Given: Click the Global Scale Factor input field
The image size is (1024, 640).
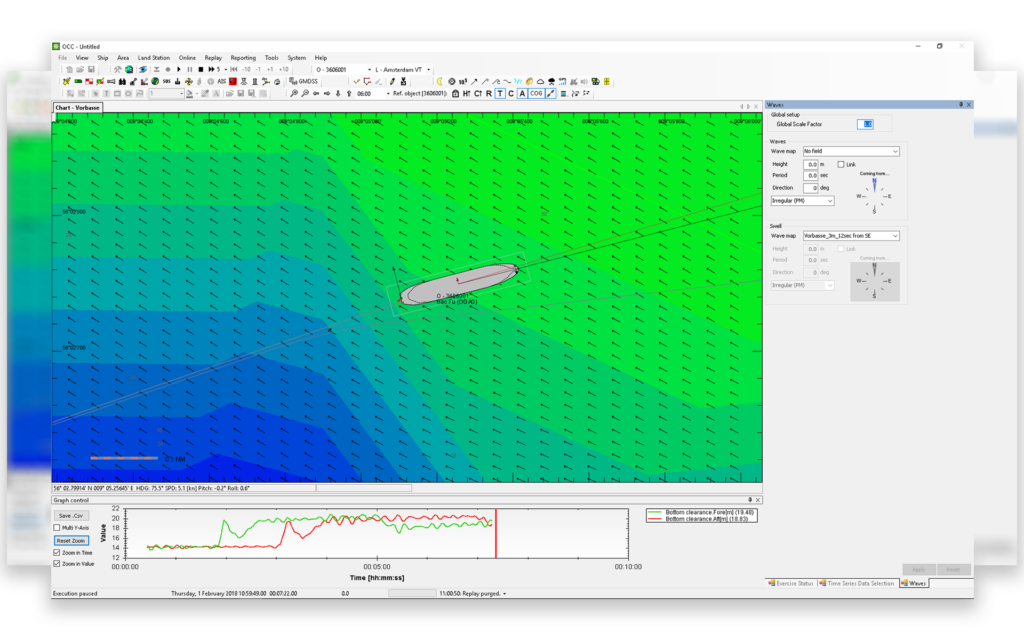Looking at the screenshot, I should point(865,122).
